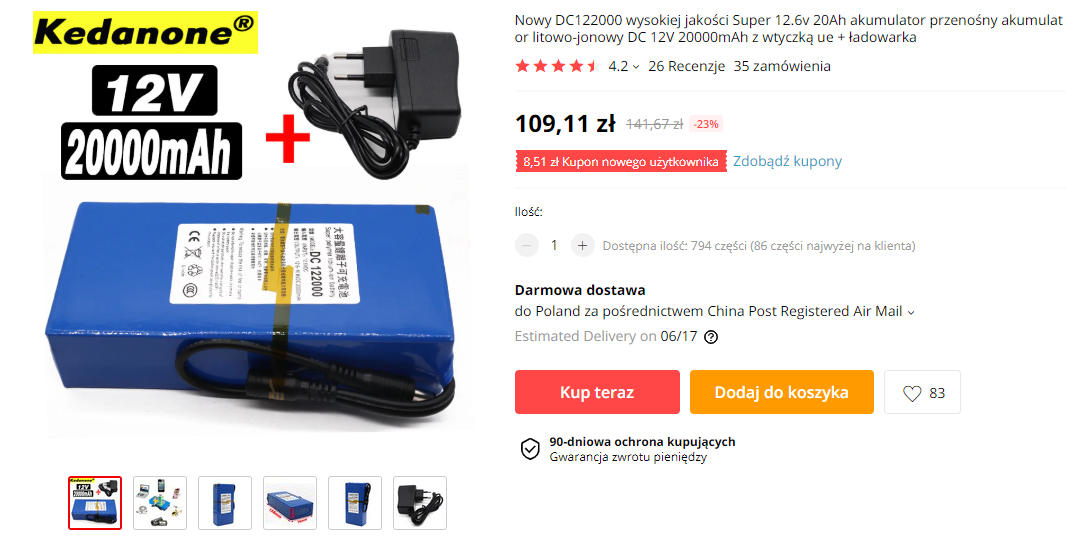Image resolution: width=1079 pixels, height=552 pixels.
Task: Click the buyer protection shield icon
Action: click(x=530, y=449)
